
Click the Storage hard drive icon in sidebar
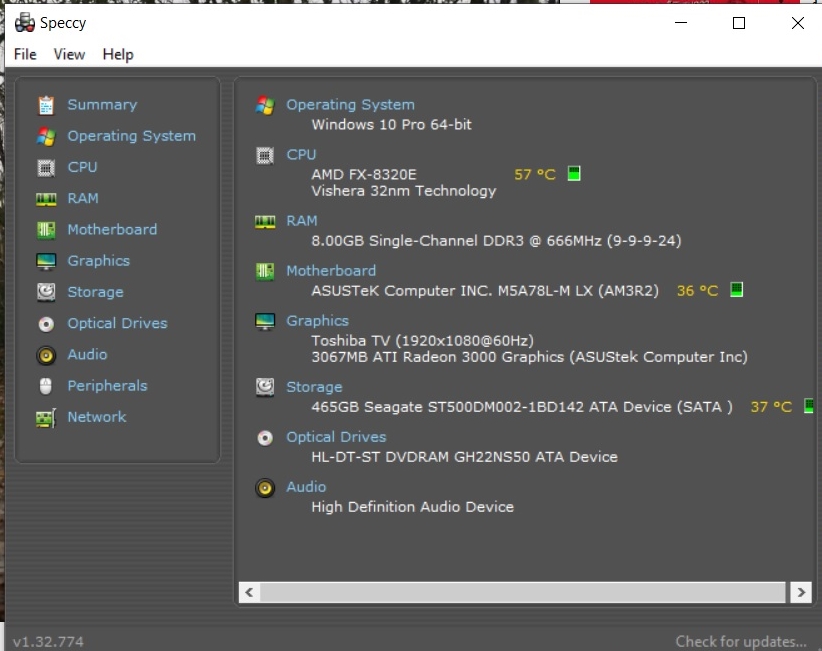(x=46, y=292)
